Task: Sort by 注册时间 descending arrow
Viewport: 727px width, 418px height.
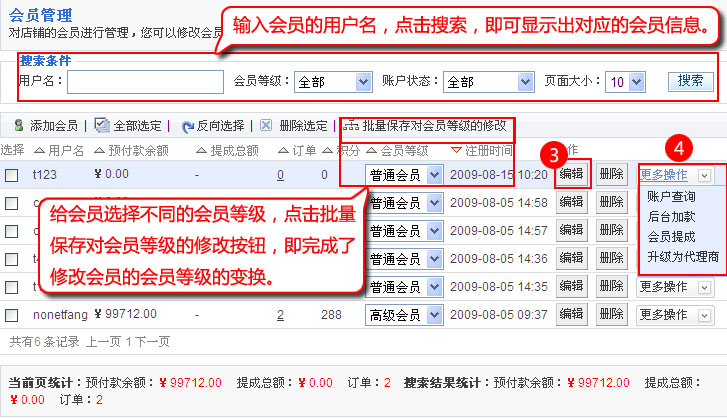Action: point(456,151)
